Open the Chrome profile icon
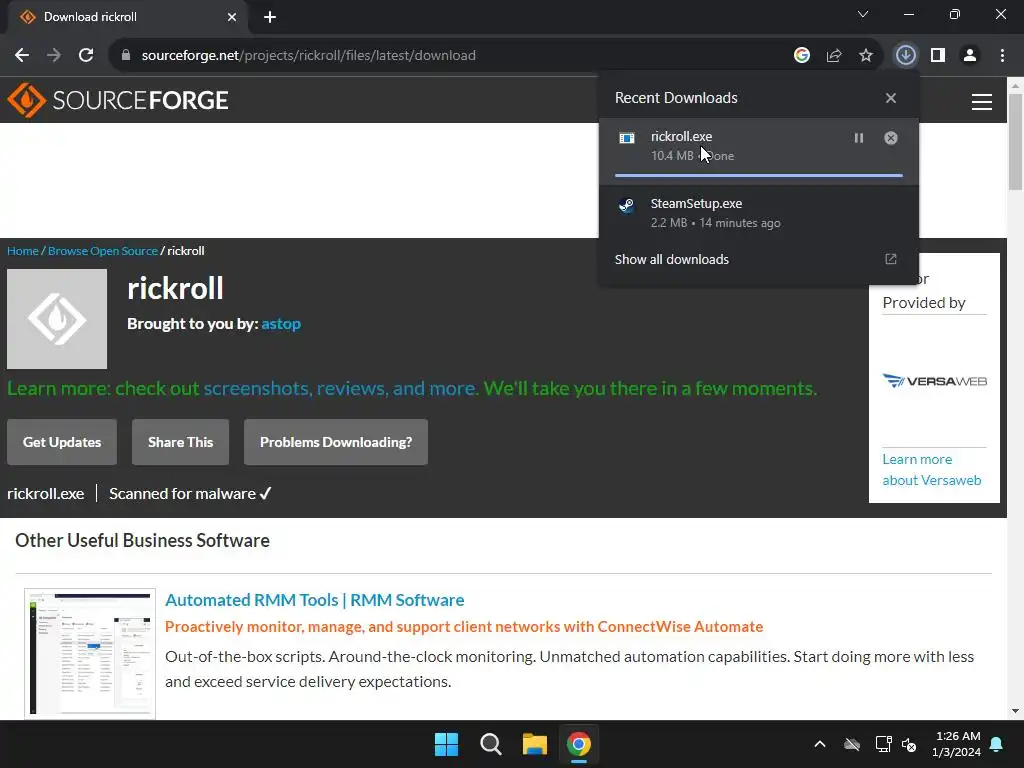Viewport: 1024px width, 768px height. [970, 56]
